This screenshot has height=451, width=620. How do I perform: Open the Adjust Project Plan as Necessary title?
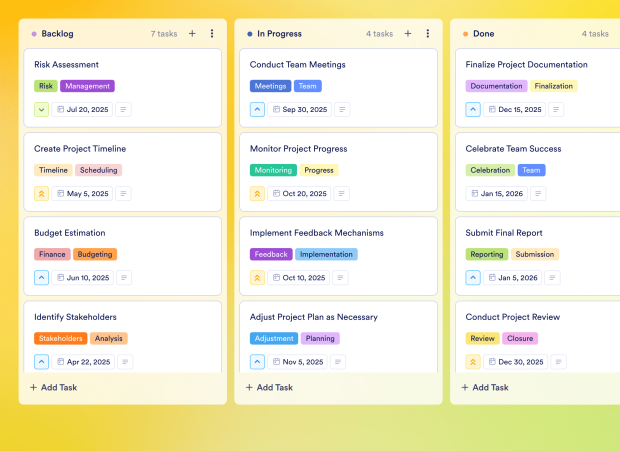[314, 317]
